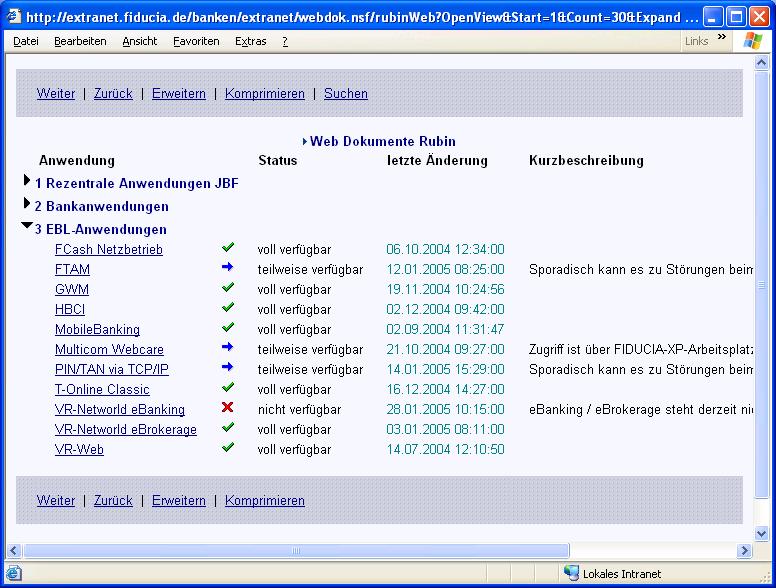
Task: Collapse 3 EBL-Anwendungen triangle
Action: (27, 226)
